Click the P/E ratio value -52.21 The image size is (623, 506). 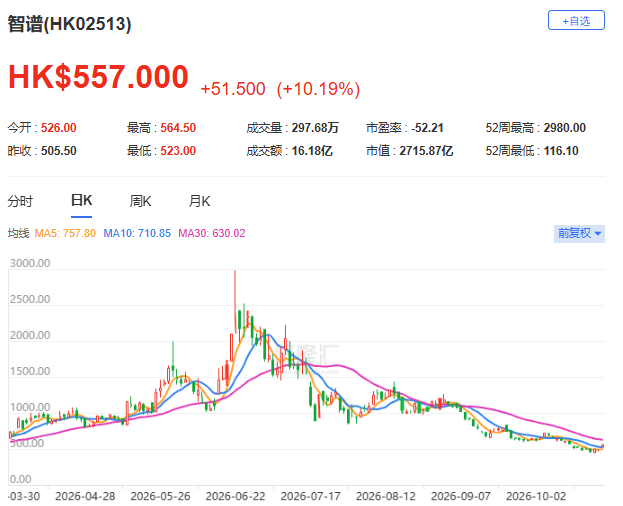pos(427,128)
